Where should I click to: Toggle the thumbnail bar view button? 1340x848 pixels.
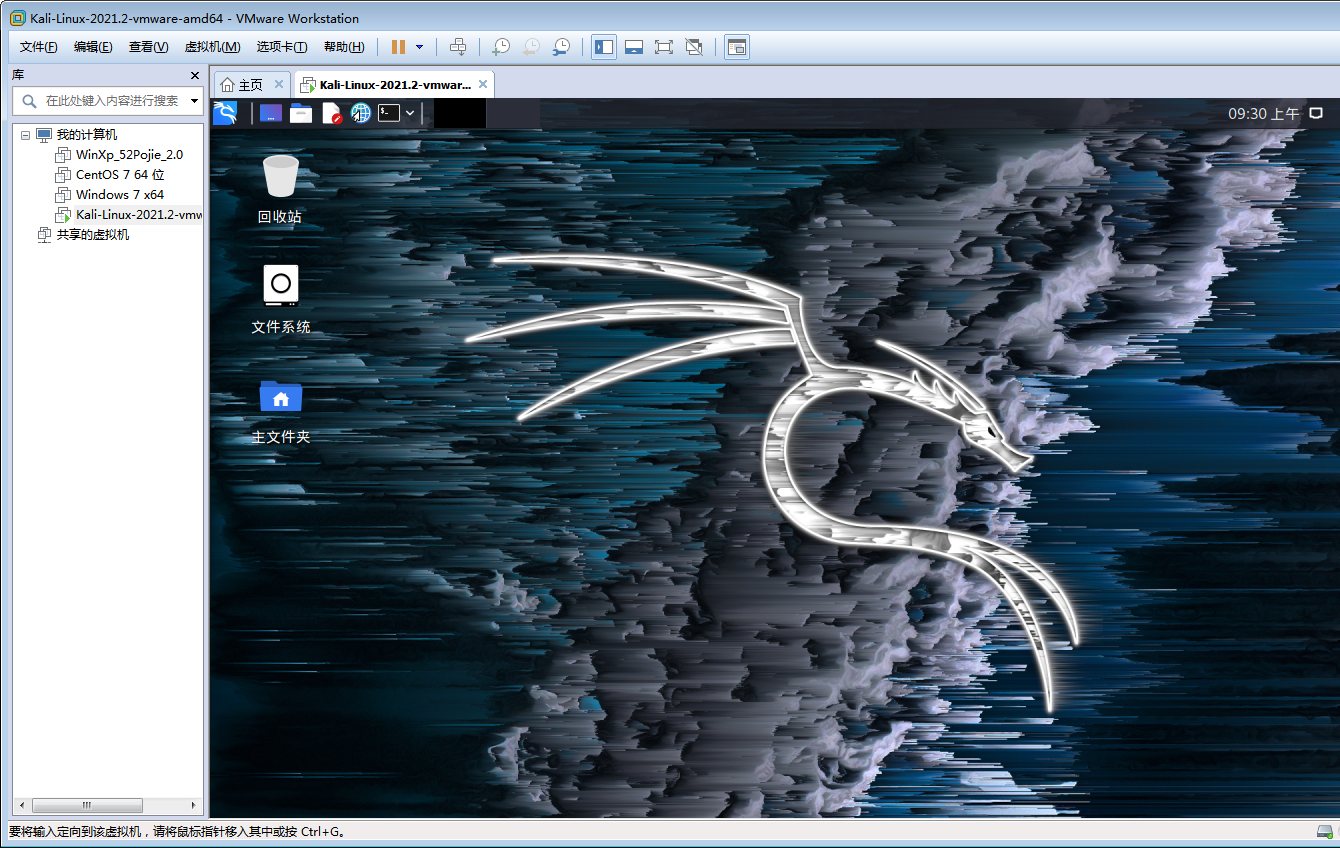click(x=634, y=47)
